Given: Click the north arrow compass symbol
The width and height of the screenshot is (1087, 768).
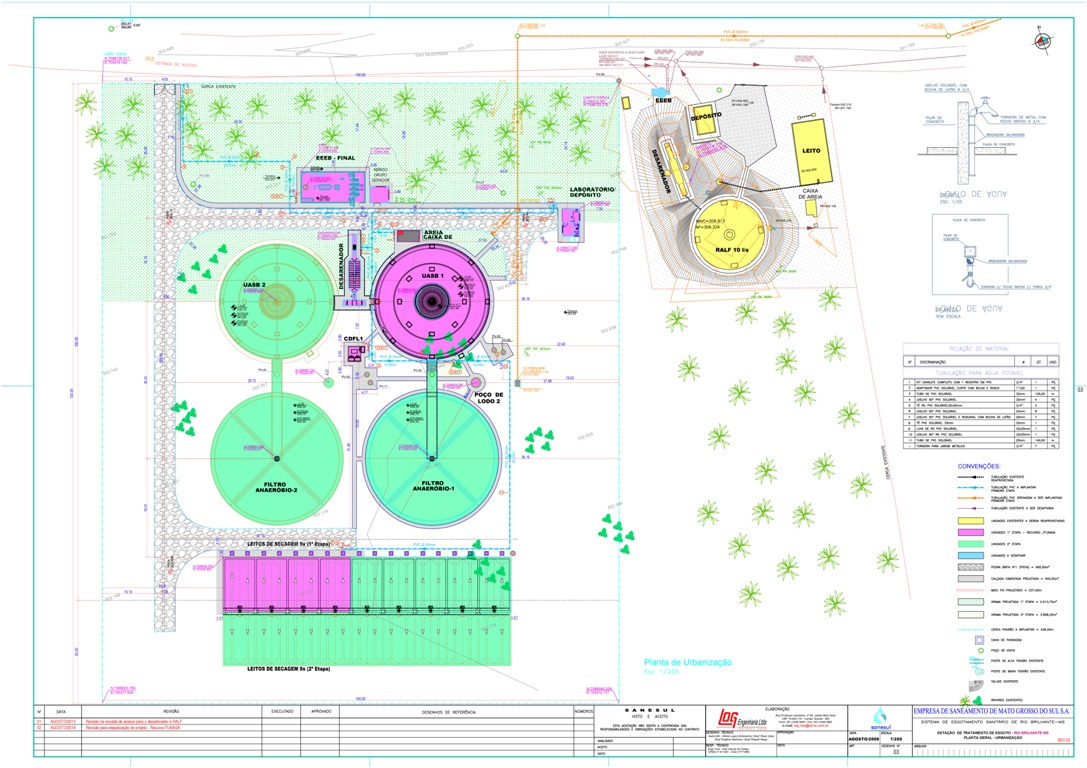Looking at the screenshot, I should 1042,40.
